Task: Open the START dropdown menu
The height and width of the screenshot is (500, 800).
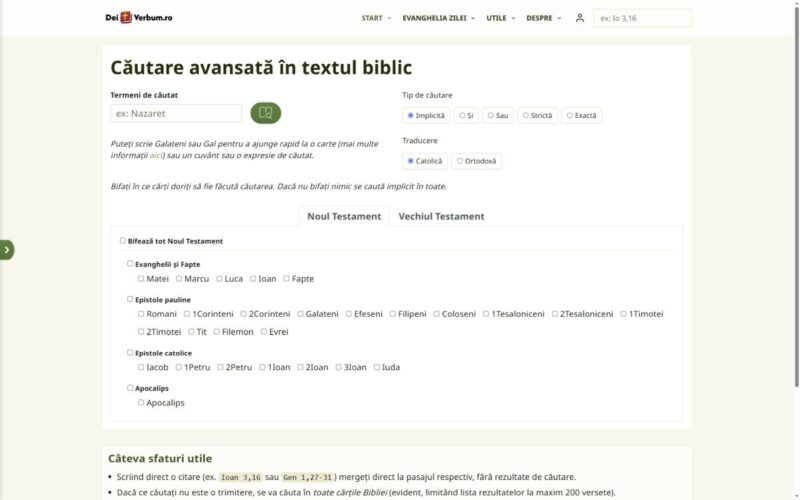Action: tap(376, 18)
